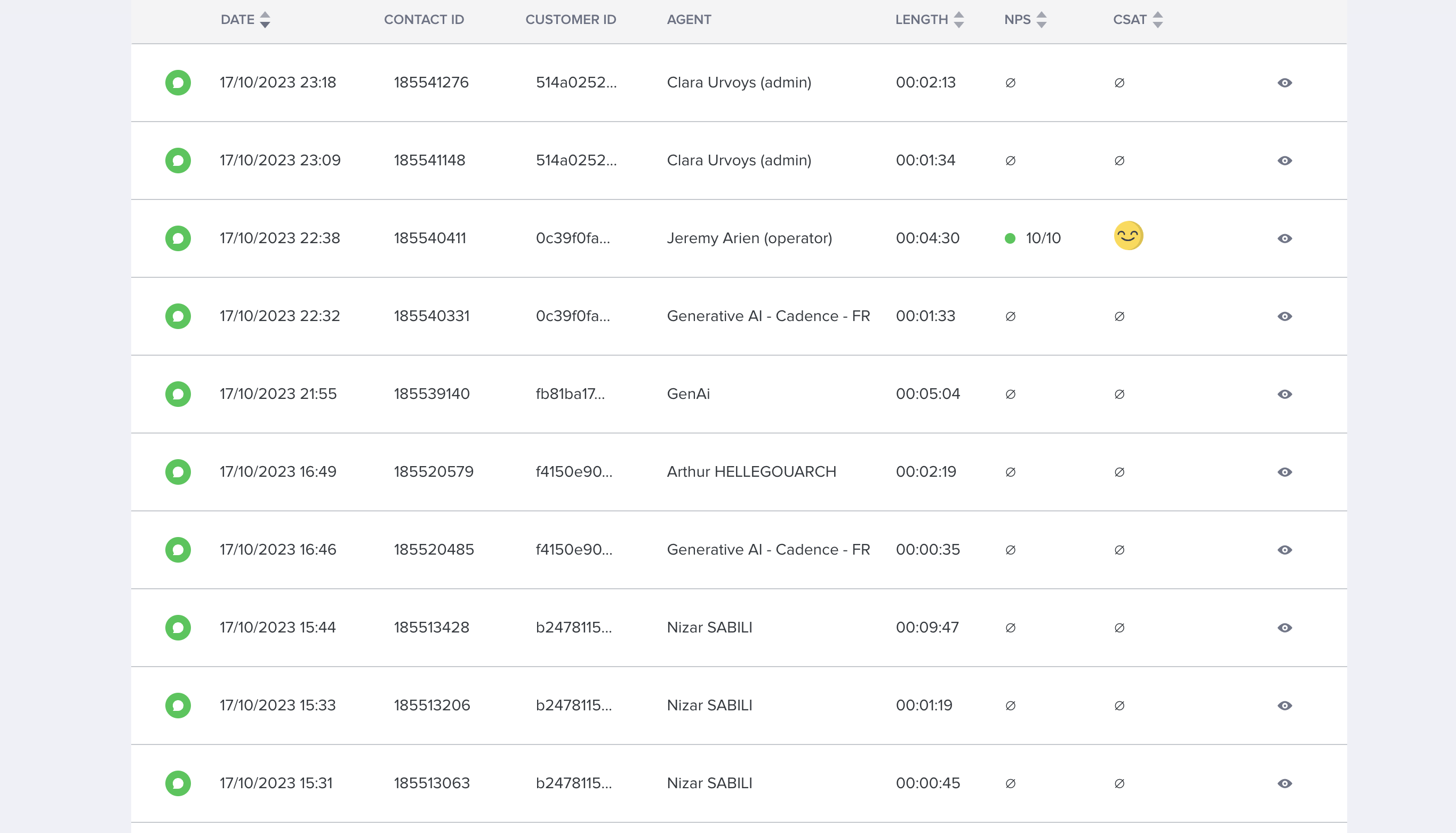View conversation 185541148 via eye icon

pyautogui.click(x=1284, y=160)
